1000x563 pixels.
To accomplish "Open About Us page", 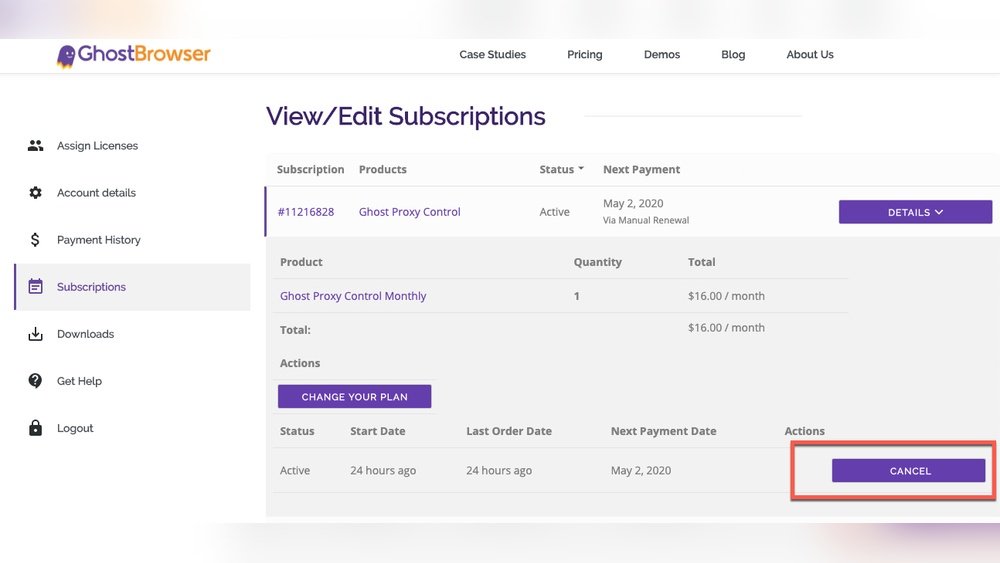I will 810,55.
